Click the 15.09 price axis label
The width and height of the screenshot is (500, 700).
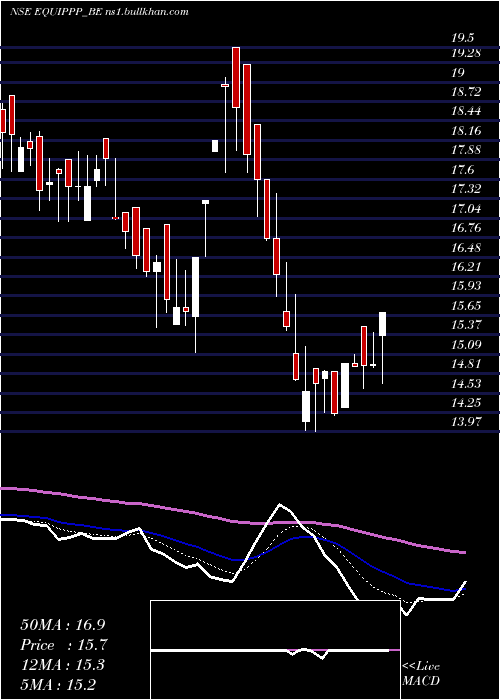466,344
